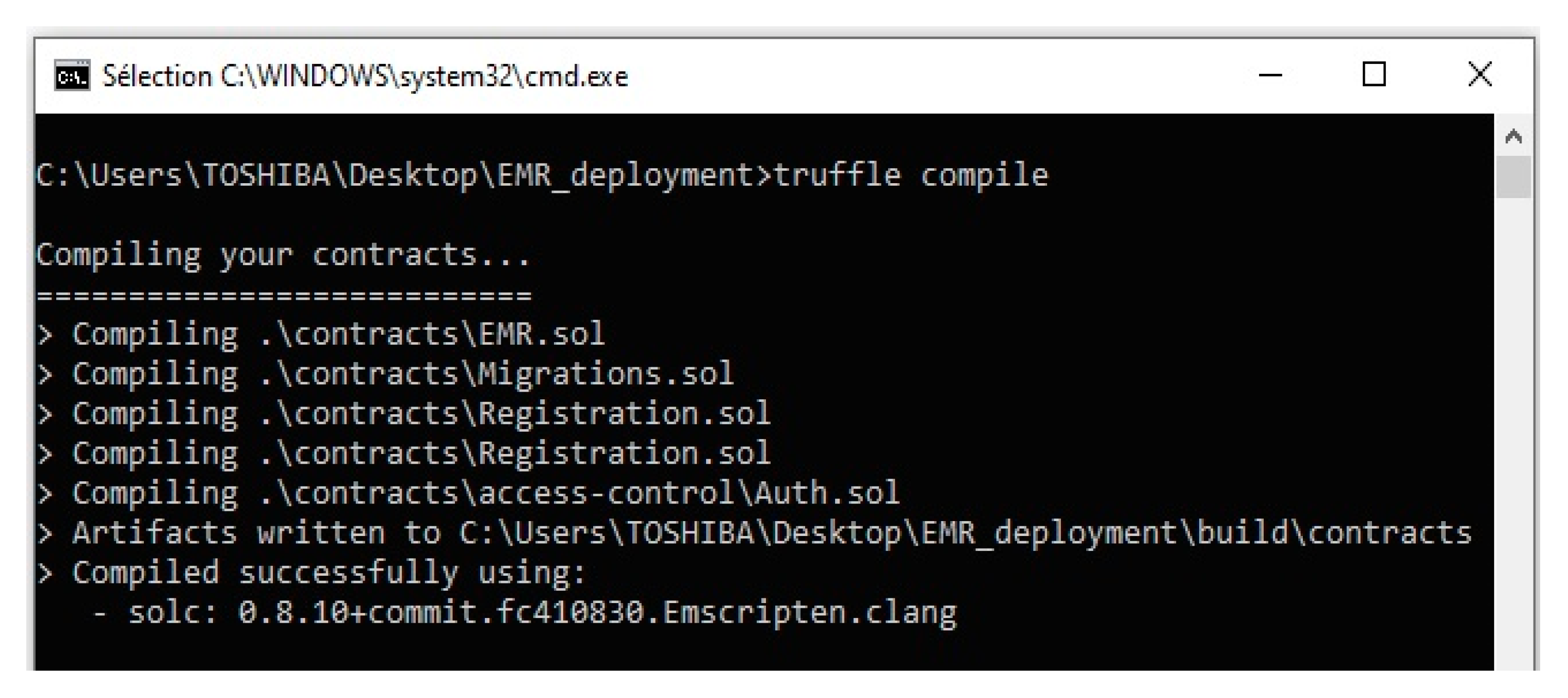This screenshot has width=1568, height=698.
Task: Click the scrollbar up arrow
Action: [x=1513, y=136]
